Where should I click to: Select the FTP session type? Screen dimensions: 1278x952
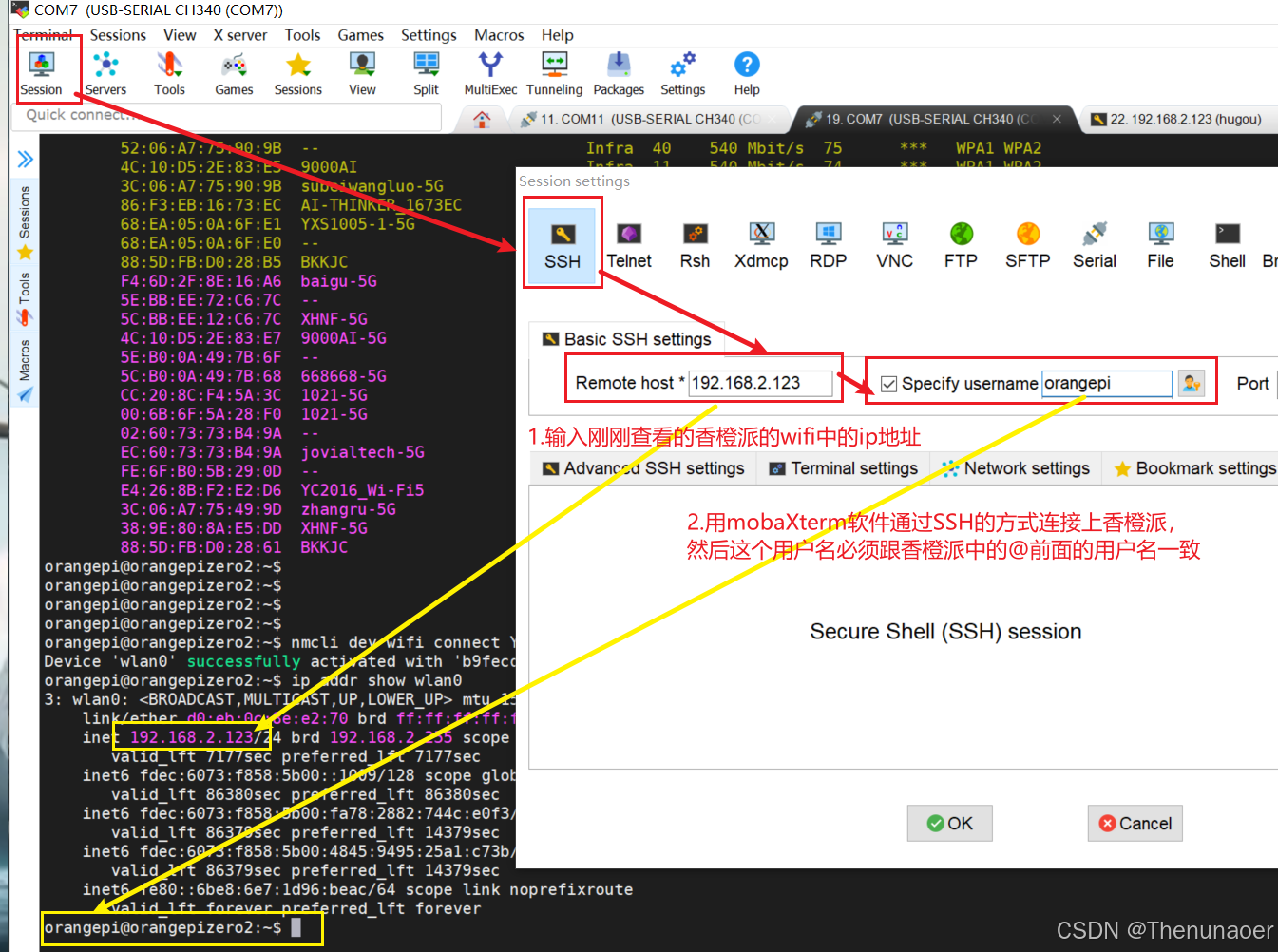coord(961,245)
